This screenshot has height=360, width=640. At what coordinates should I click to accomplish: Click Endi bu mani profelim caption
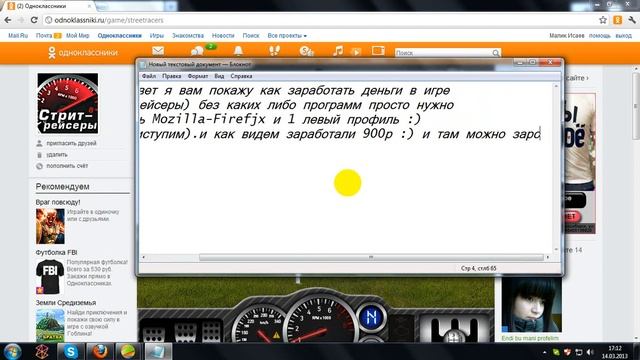[530, 338]
